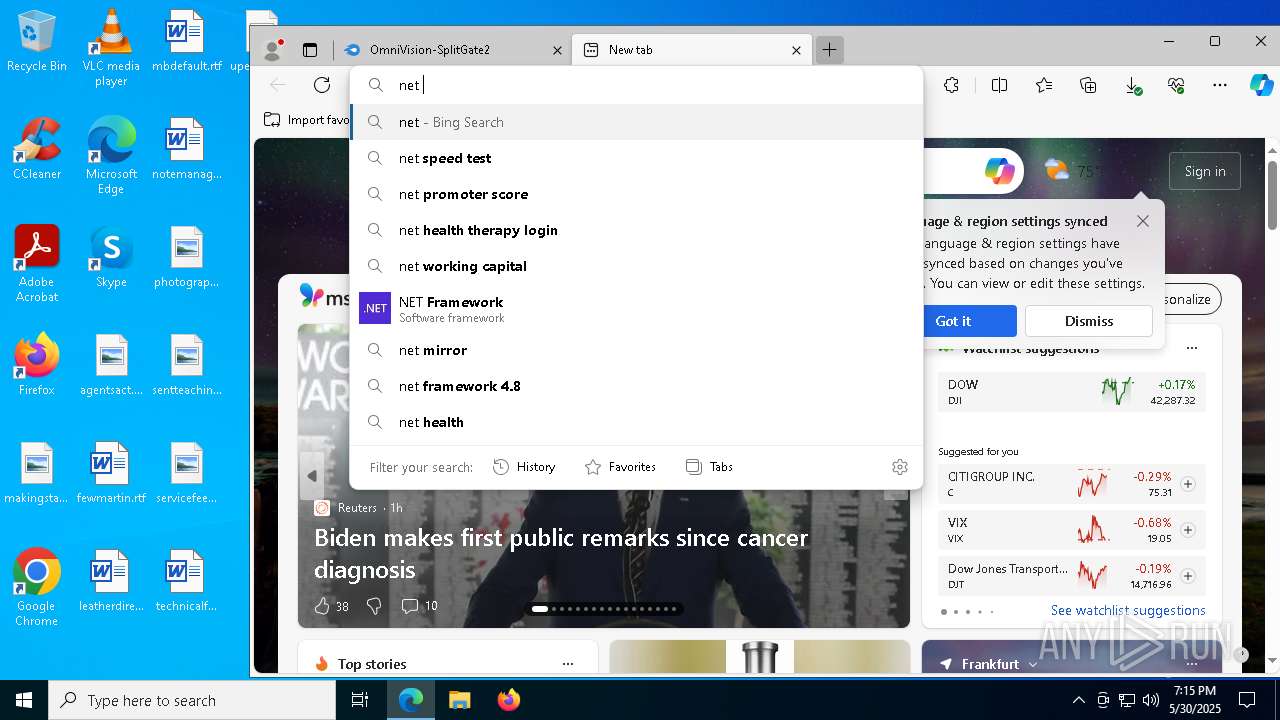The image size is (1280, 720).
Task: Open the Downloads toolbar icon
Action: (x=1133, y=86)
